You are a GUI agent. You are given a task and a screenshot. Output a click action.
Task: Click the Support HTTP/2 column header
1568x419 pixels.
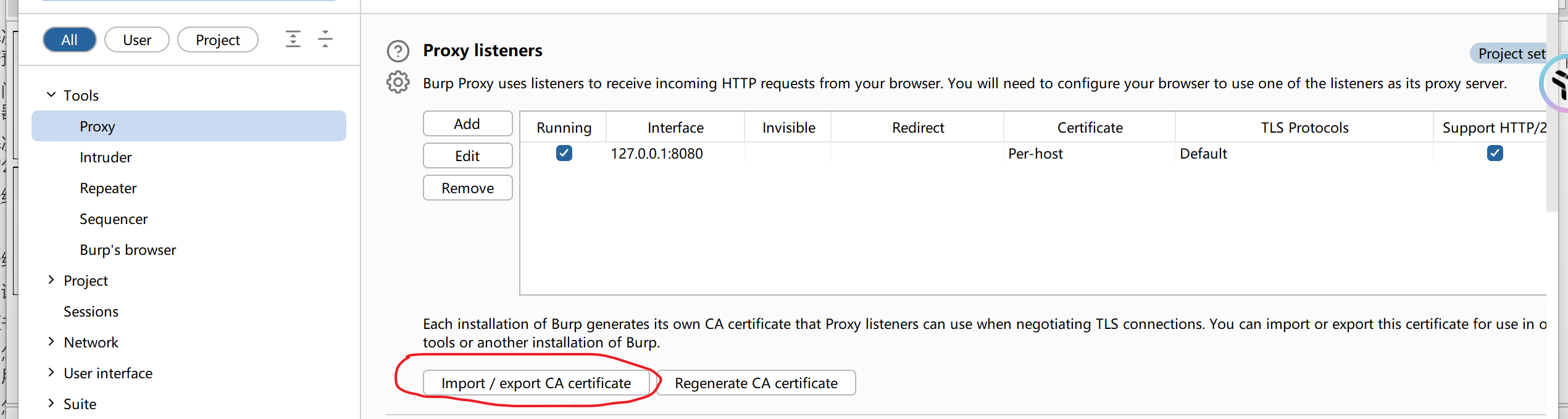[x=1490, y=127]
